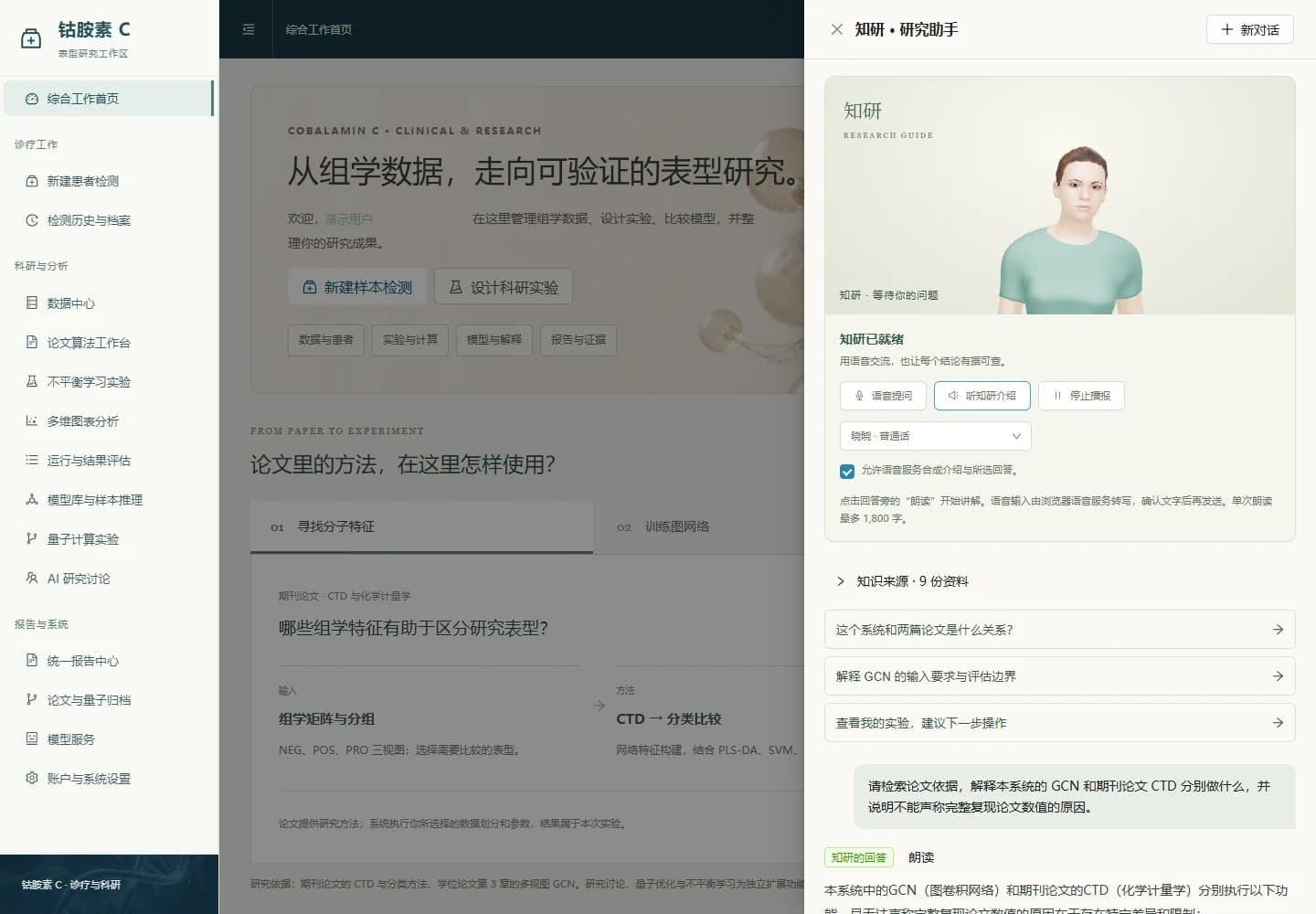The image size is (1316, 914).
Task: Click the 多维图表分析 chart icon
Action: tap(32, 420)
